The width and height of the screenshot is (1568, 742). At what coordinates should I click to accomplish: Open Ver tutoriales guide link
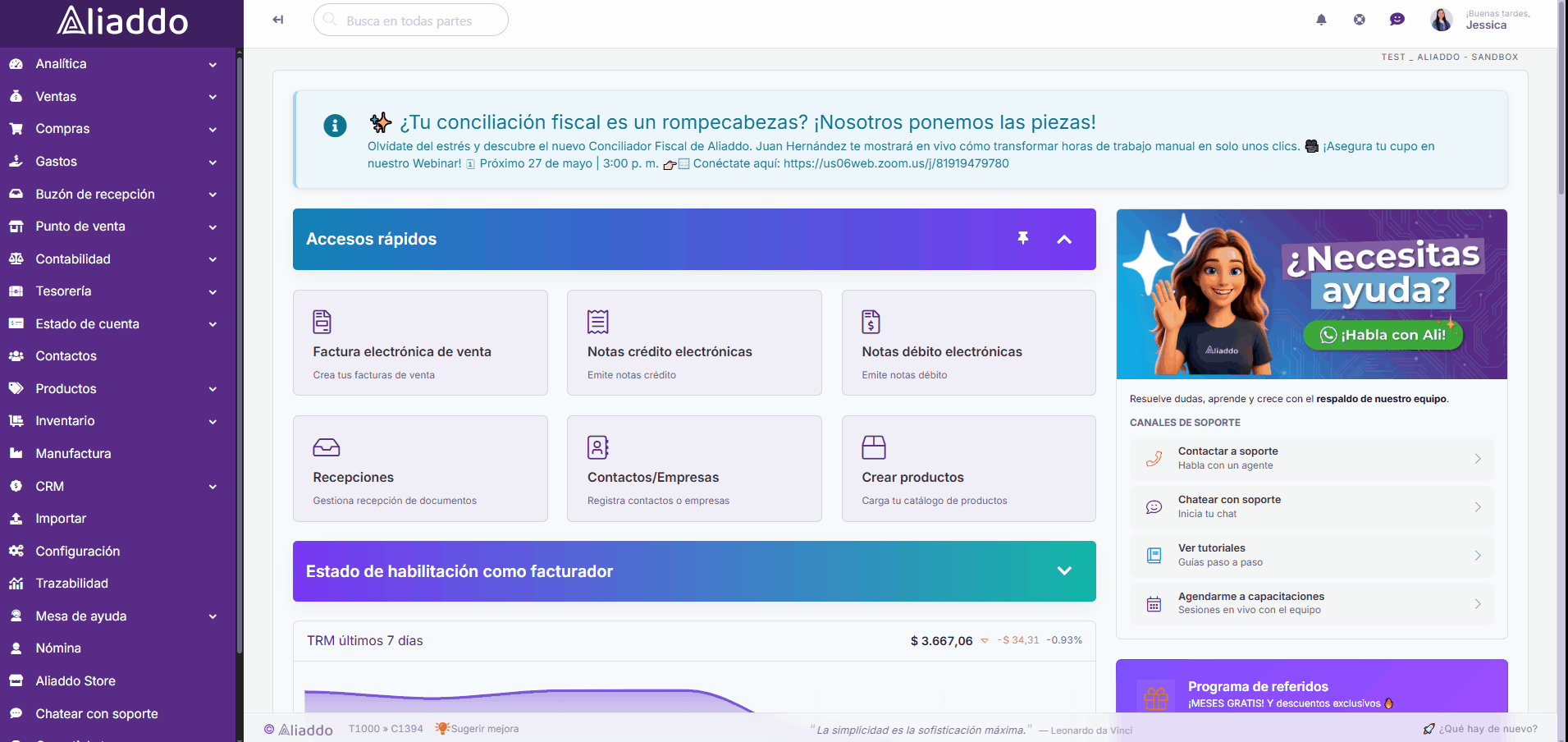(x=1311, y=555)
